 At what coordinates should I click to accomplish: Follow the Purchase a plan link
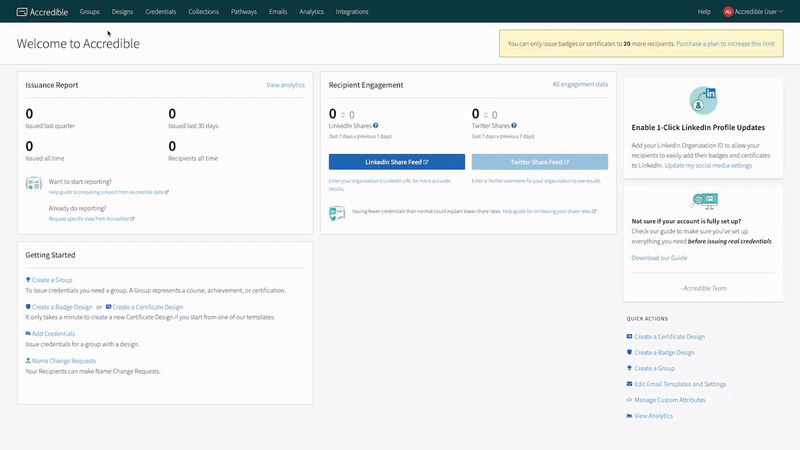[726, 44]
